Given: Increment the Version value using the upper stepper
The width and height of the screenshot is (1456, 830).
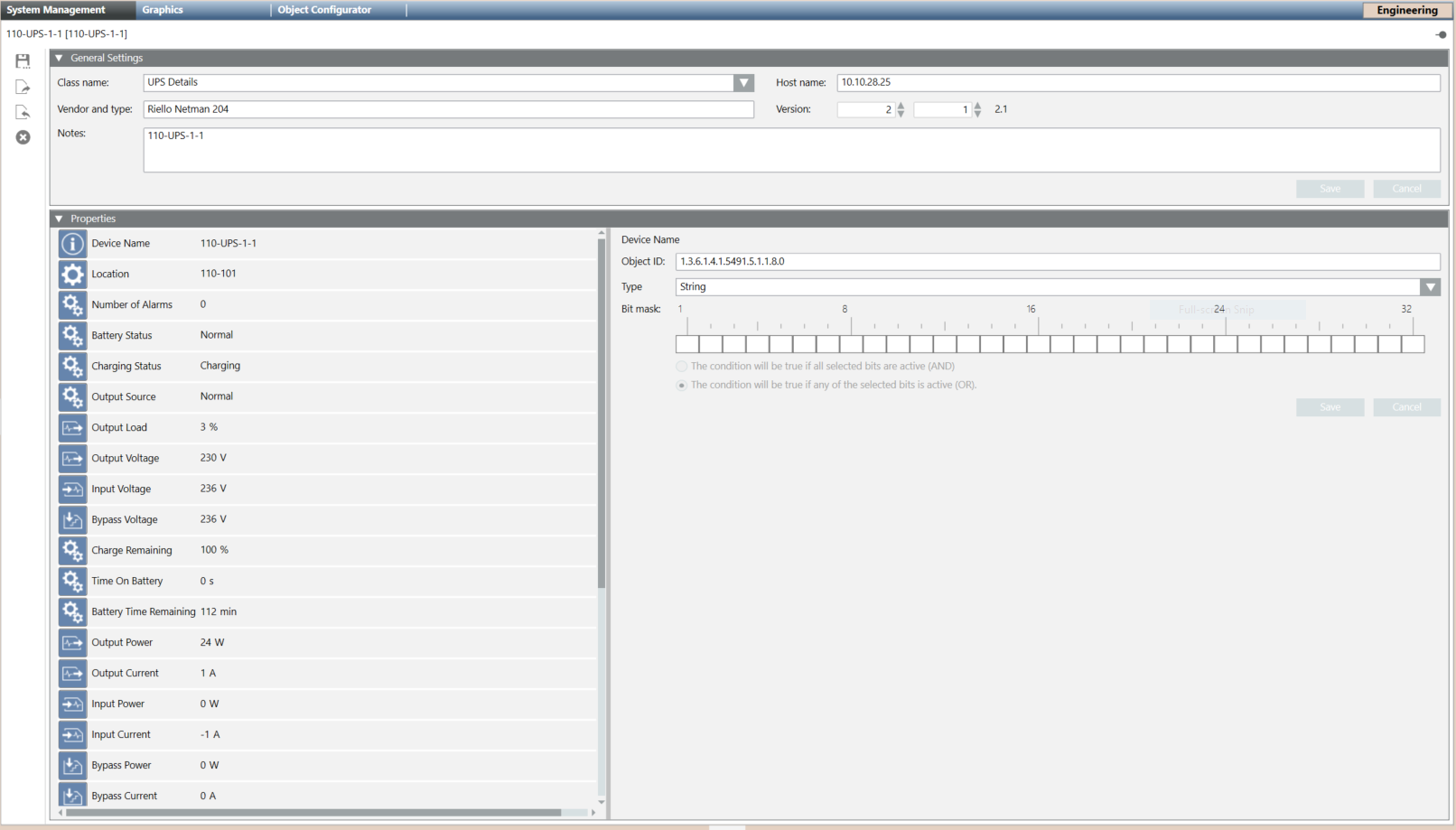Looking at the screenshot, I should [x=900, y=105].
